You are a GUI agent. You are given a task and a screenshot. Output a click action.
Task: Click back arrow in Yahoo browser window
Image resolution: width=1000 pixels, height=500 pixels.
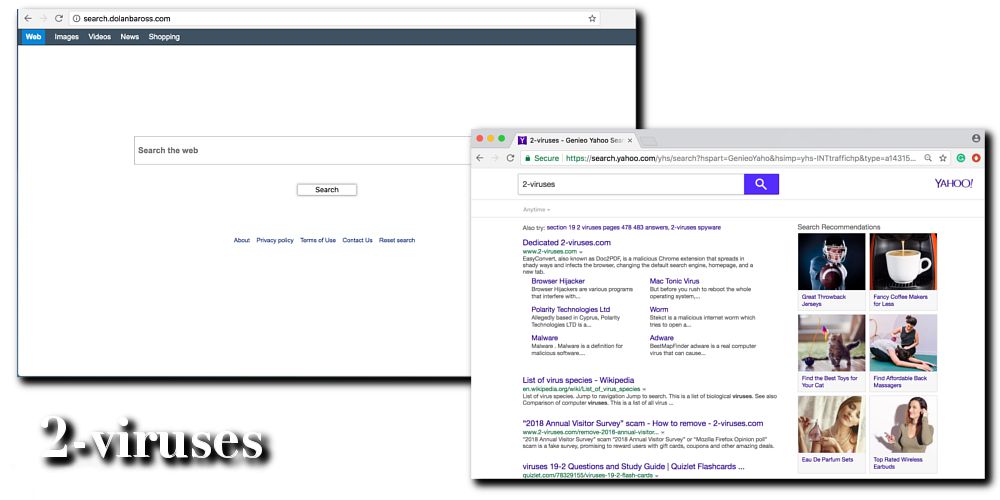tap(480, 158)
